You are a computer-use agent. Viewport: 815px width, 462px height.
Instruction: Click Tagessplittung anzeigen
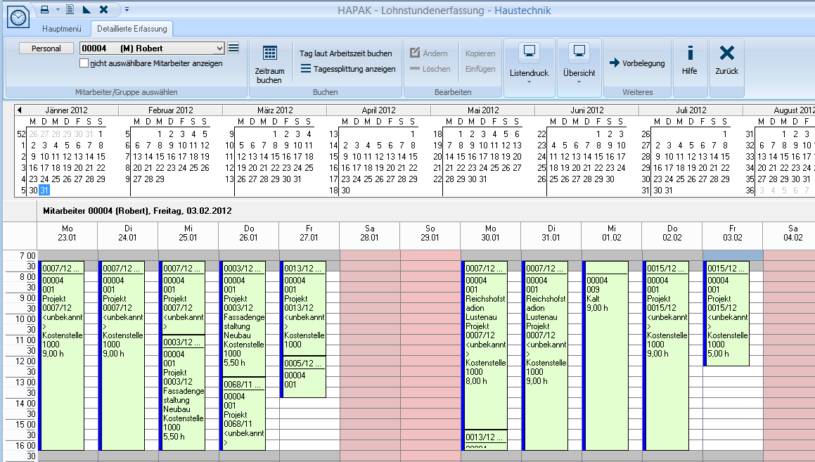(348, 69)
